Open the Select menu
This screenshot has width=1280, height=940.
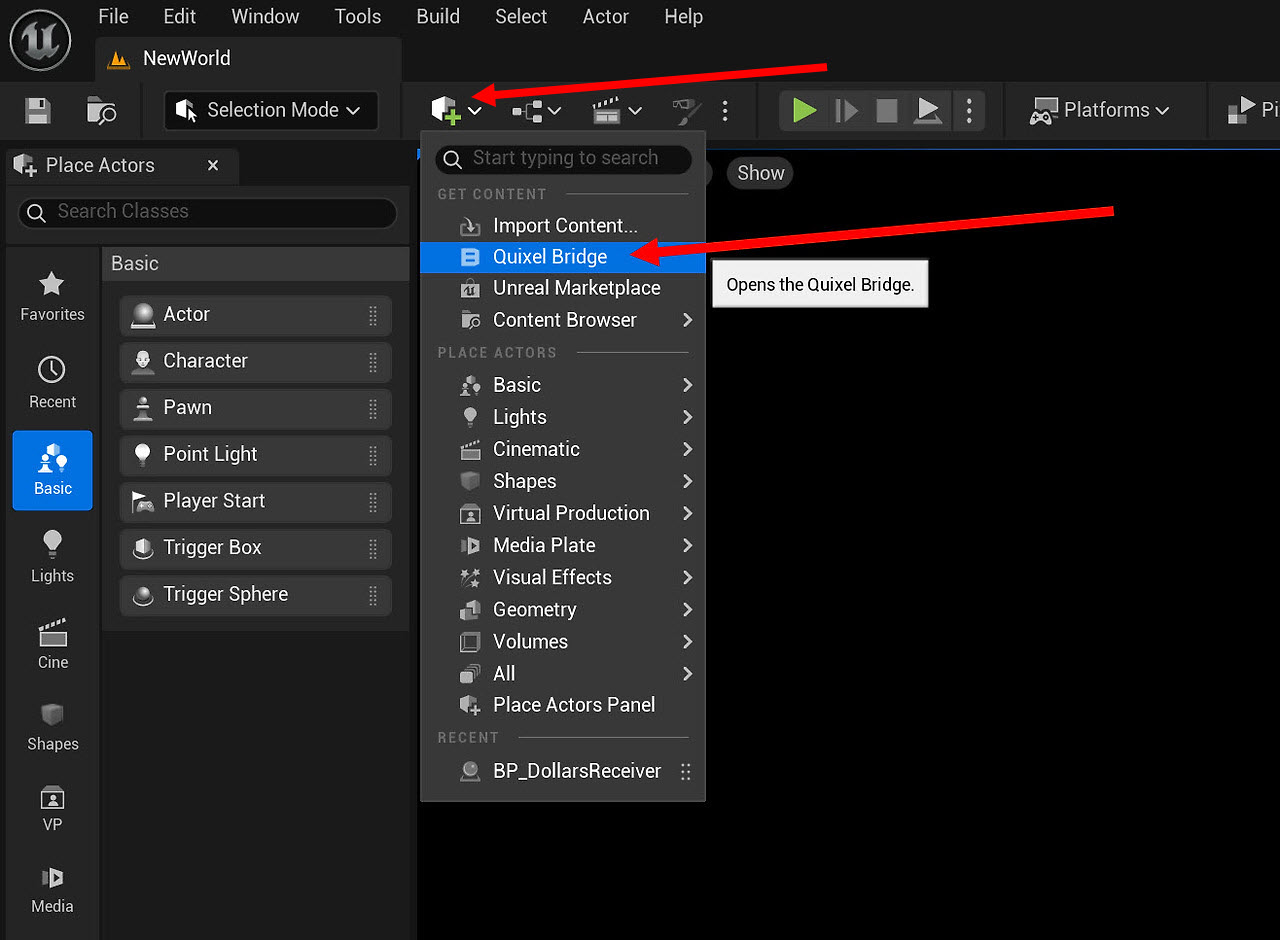tap(521, 17)
